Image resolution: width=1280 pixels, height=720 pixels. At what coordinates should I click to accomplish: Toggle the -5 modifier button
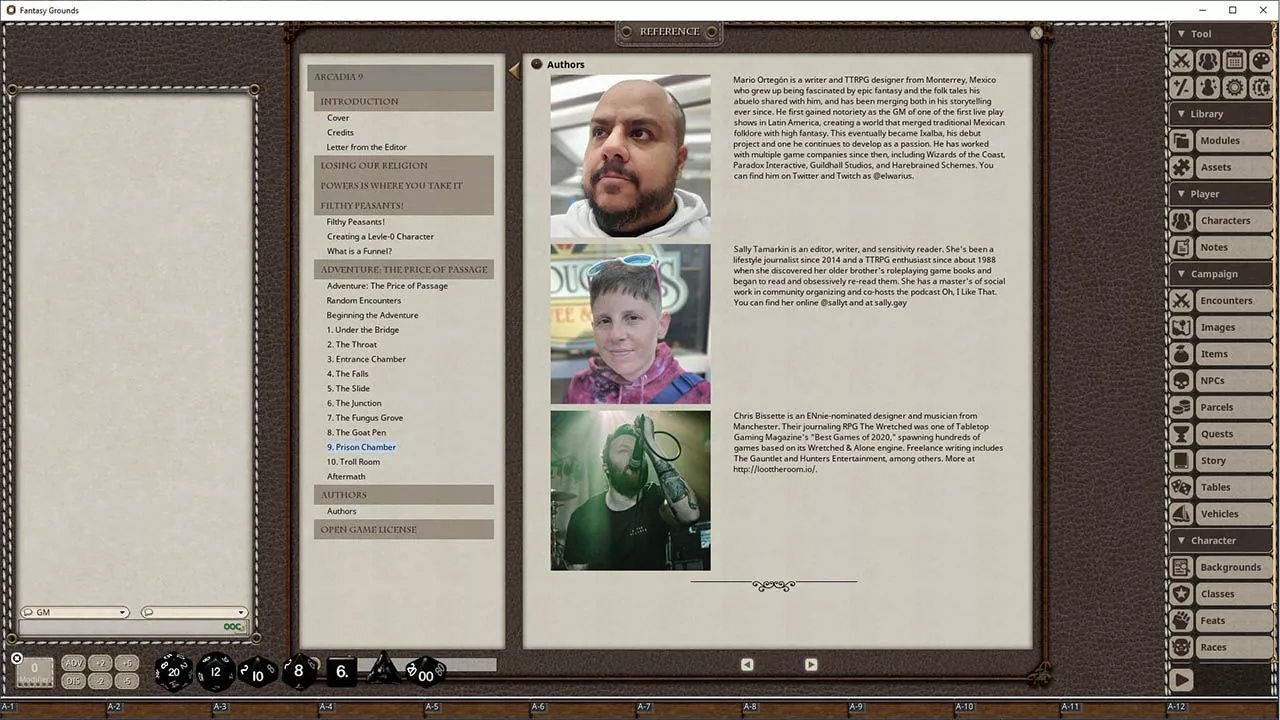(x=126, y=681)
